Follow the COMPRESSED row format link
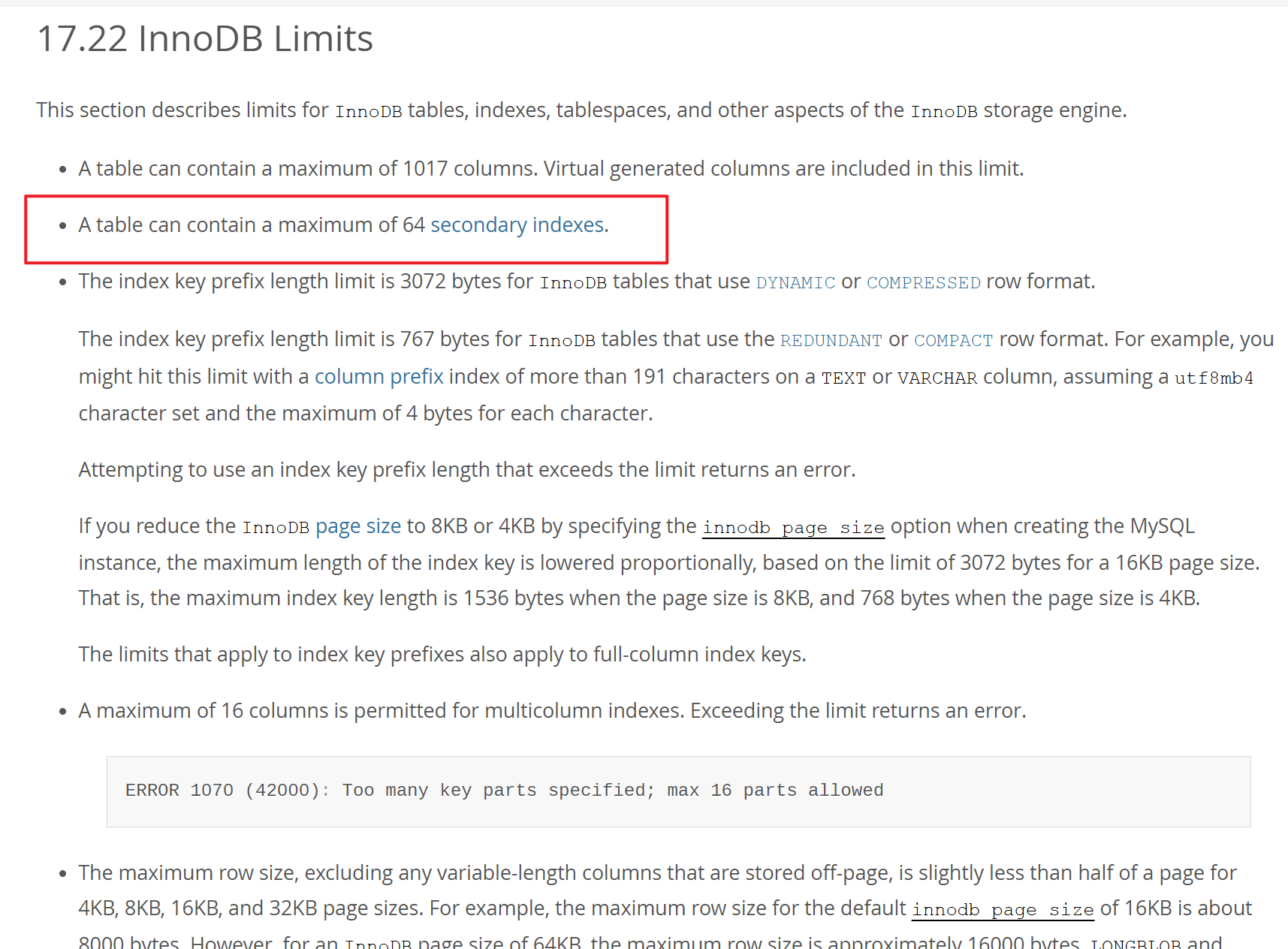This screenshot has width=1288, height=949. (x=924, y=282)
